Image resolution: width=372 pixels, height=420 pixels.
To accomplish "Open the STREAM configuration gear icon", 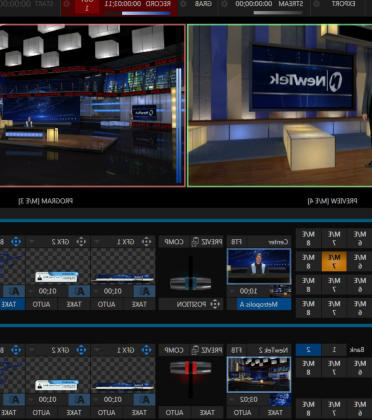I will 225,4.
